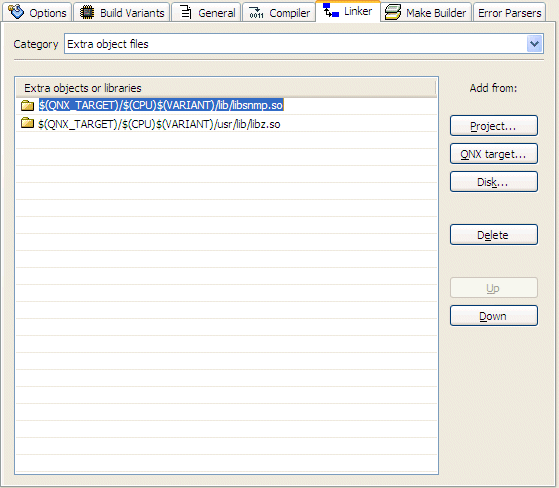
Task: Open the Build Variants tab
Action: [x=122, y=12]
